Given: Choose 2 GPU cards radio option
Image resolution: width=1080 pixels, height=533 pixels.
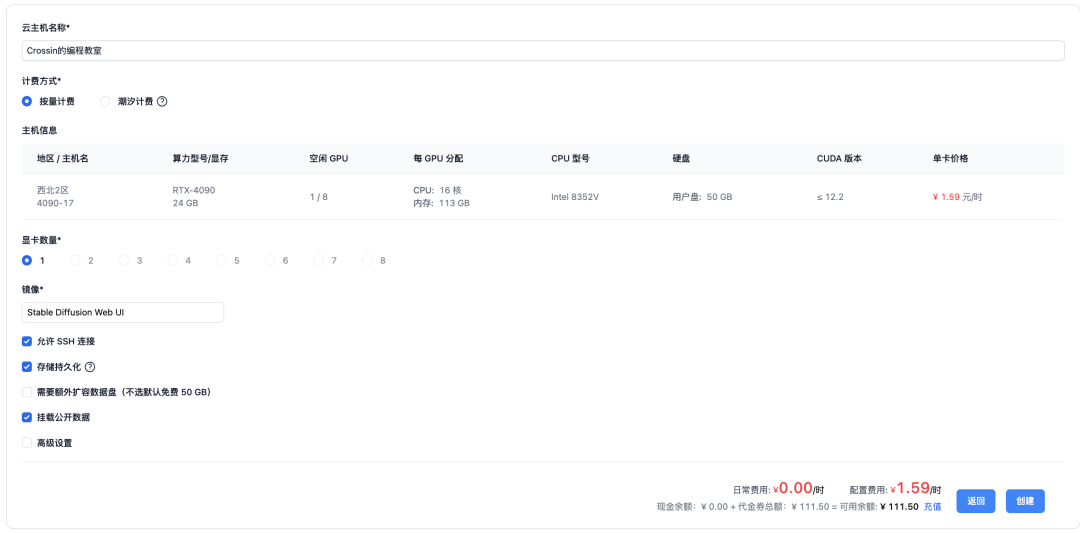Looking at the screenshot, I should click(x=75, y=260).
